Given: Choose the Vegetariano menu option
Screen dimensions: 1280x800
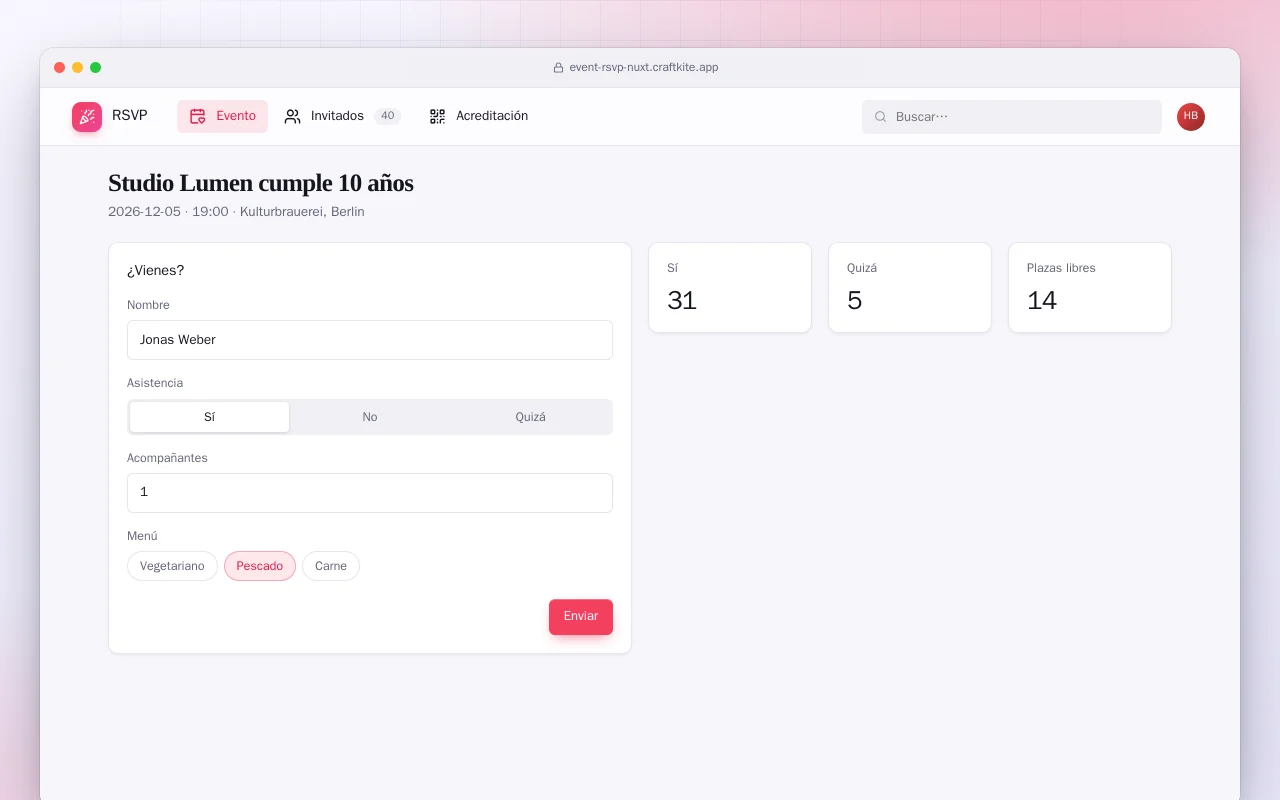Looking at the screenshot, I should pos(172,566).
